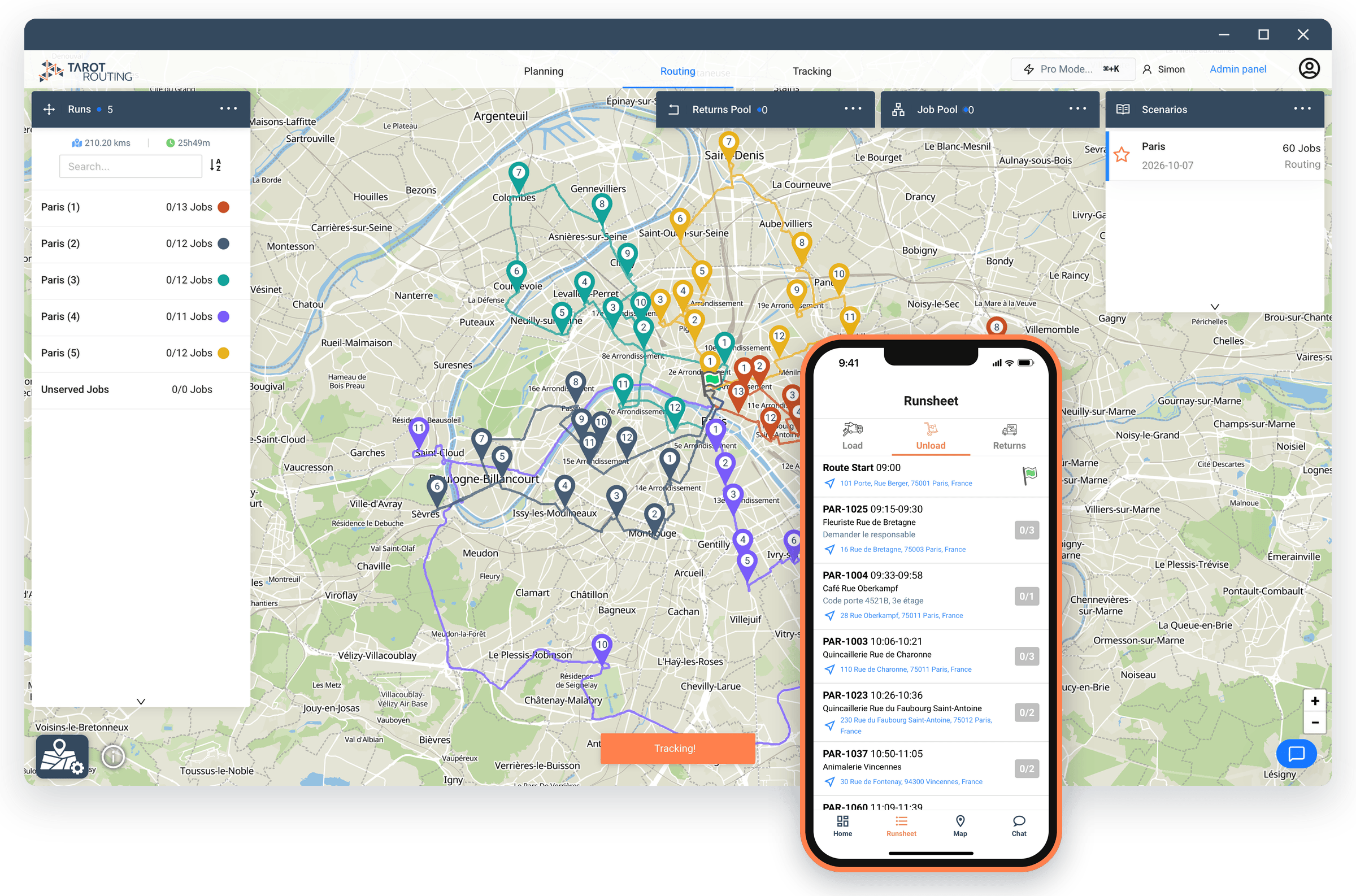Tap the 0/1 counter for PAR-1004
Screen dimensions: 1356x896
[x=1027, y=596]
